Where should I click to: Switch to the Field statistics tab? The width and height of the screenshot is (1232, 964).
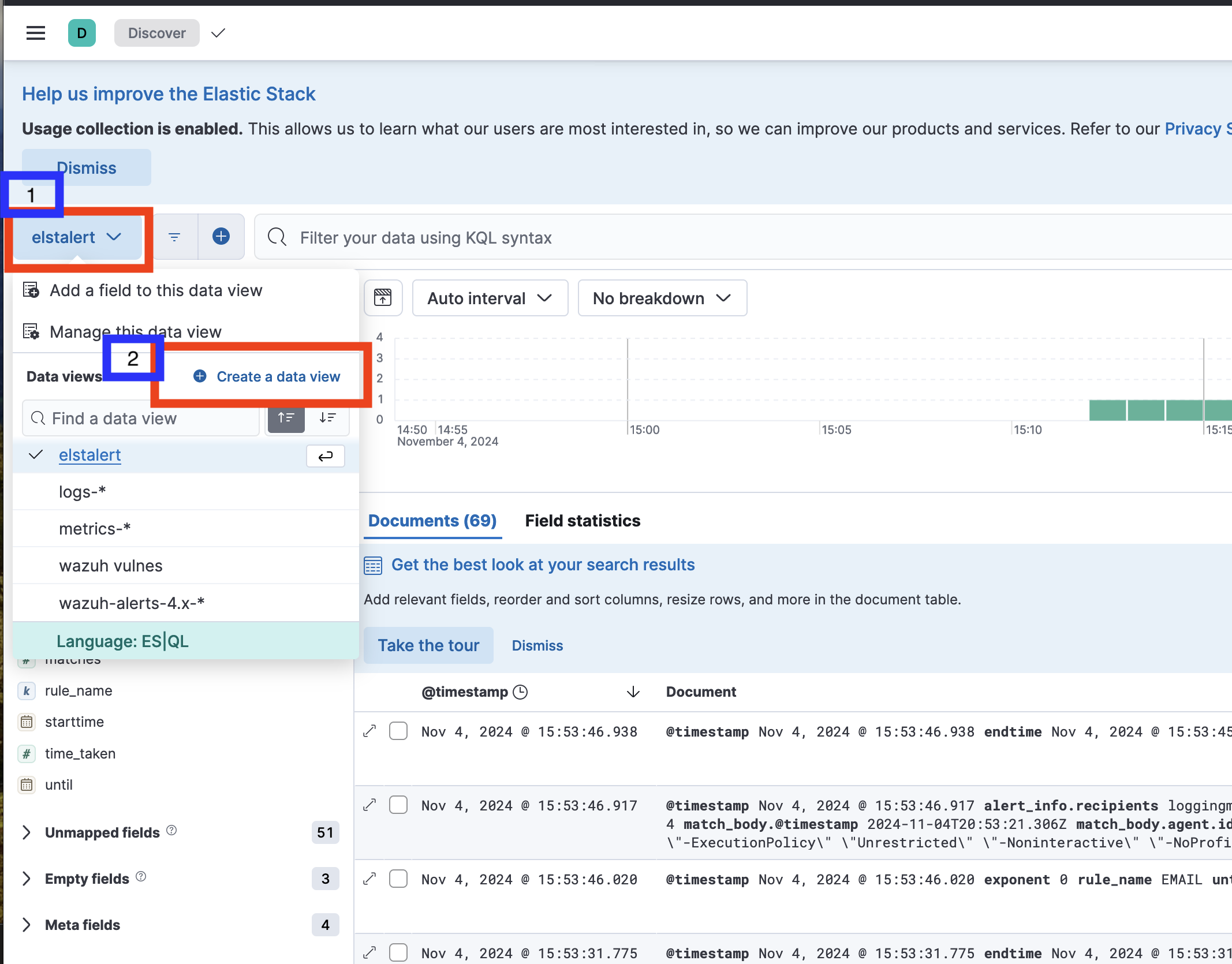[583, 521]
